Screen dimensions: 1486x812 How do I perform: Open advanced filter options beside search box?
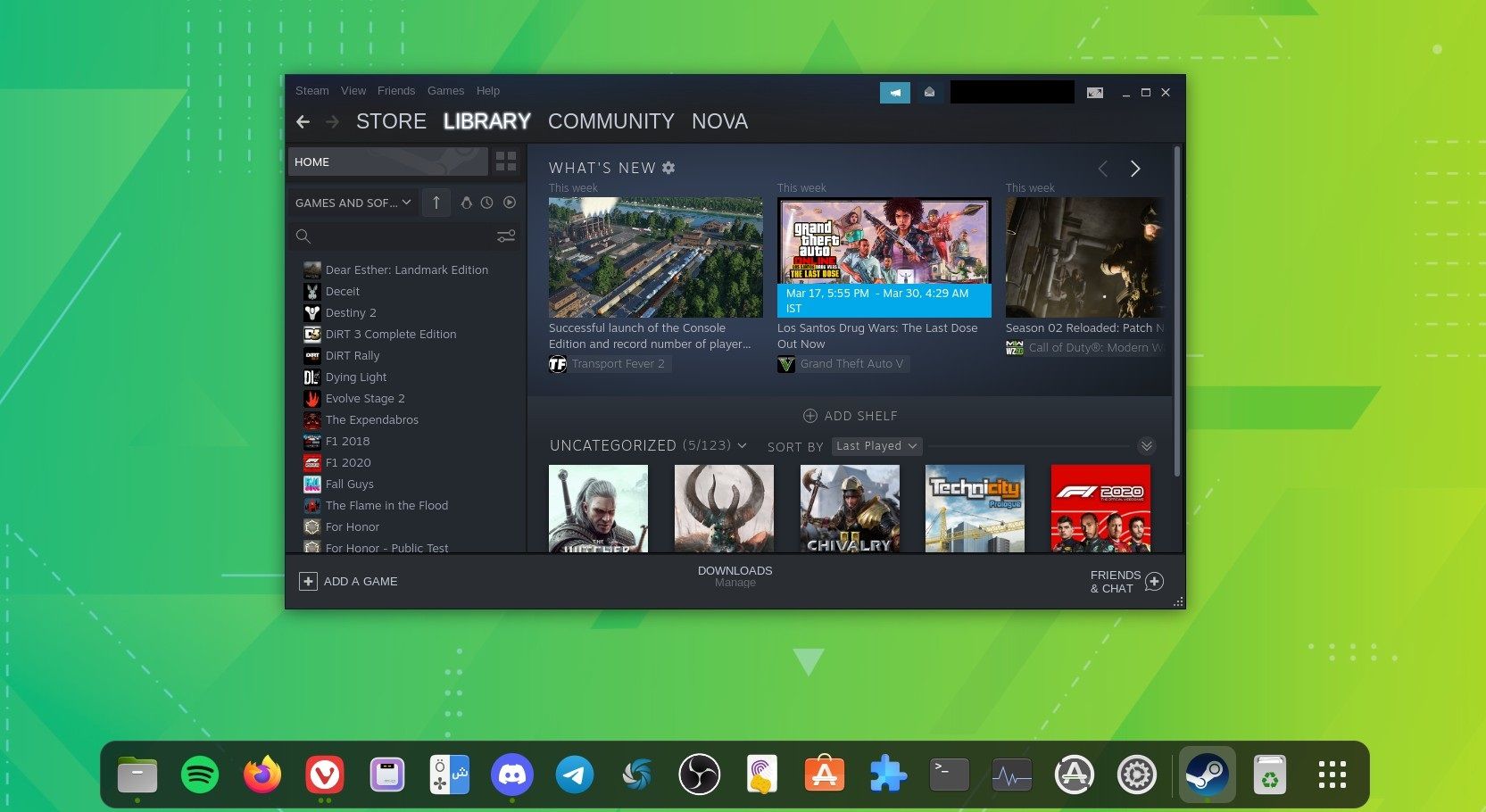(x=506, y=236)
